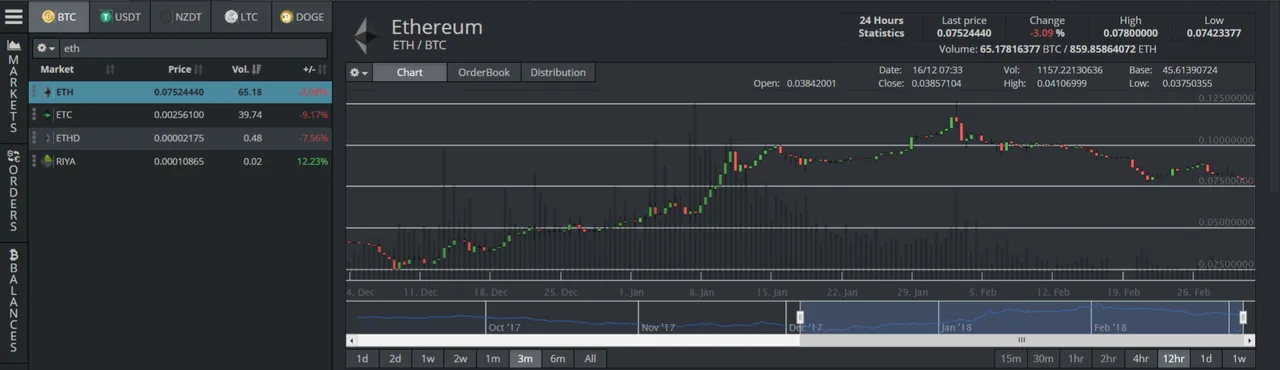This screenshot has width=1280, height=370.
Task: Select the NZDT base market tab
Action: pos(181,17)
